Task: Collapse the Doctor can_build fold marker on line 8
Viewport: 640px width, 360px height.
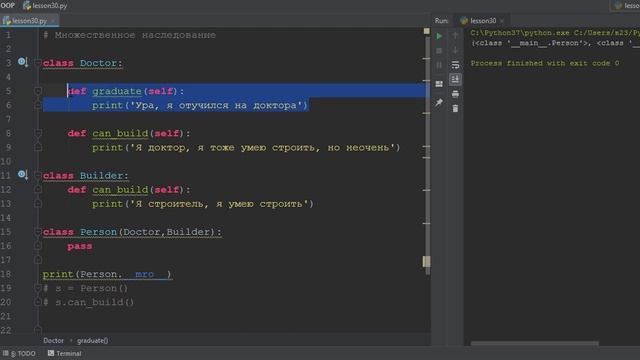Action: pos(38,133)
